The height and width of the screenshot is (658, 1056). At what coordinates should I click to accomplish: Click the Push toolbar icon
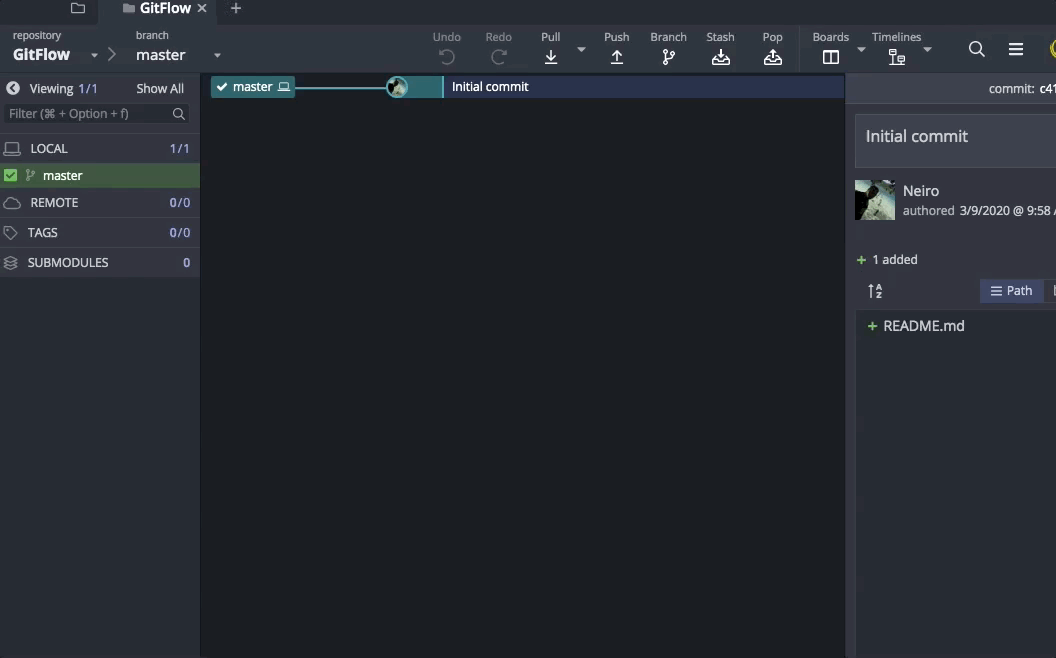click(x=616, y=57)
